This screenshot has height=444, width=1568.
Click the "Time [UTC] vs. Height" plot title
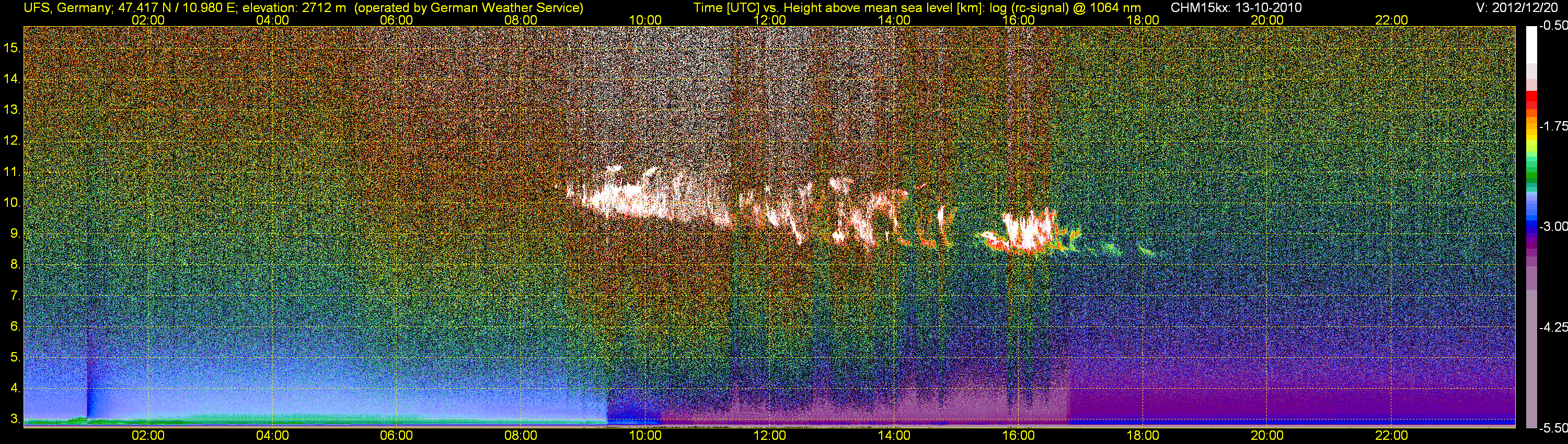coord(758,8)
